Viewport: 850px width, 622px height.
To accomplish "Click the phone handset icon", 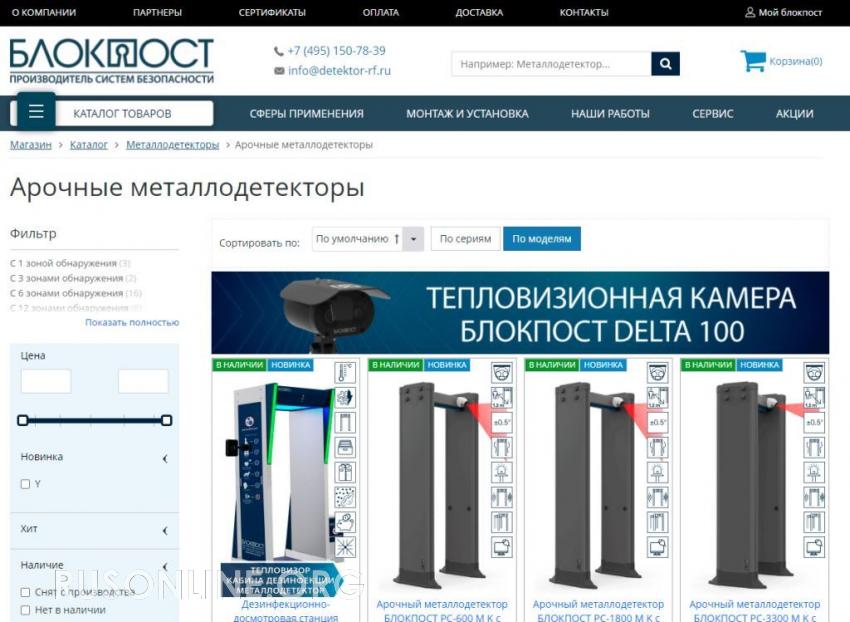I will tap(279, 52).
